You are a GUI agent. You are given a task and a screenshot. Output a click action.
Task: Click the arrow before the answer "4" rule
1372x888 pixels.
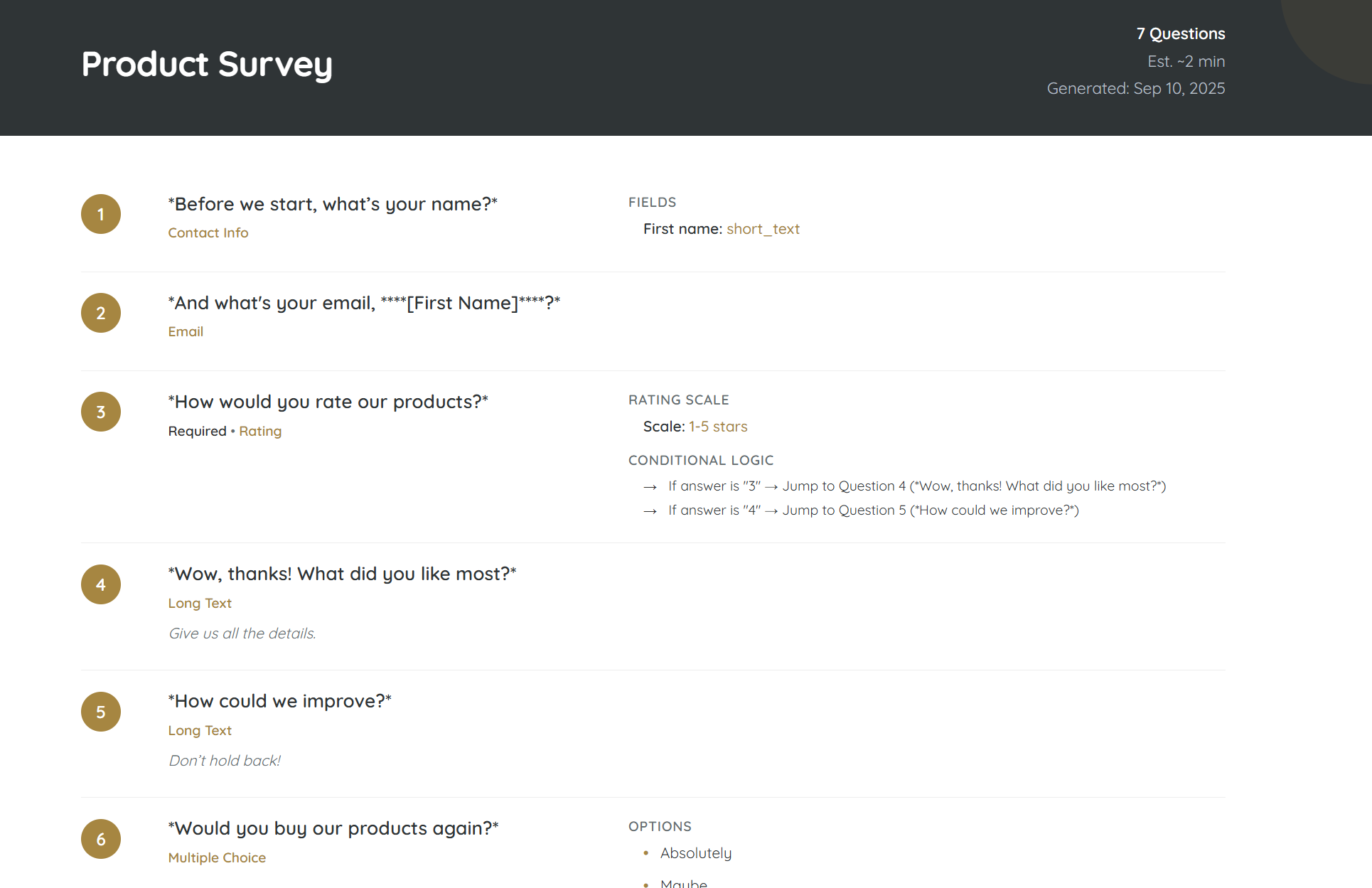point(650,511)
